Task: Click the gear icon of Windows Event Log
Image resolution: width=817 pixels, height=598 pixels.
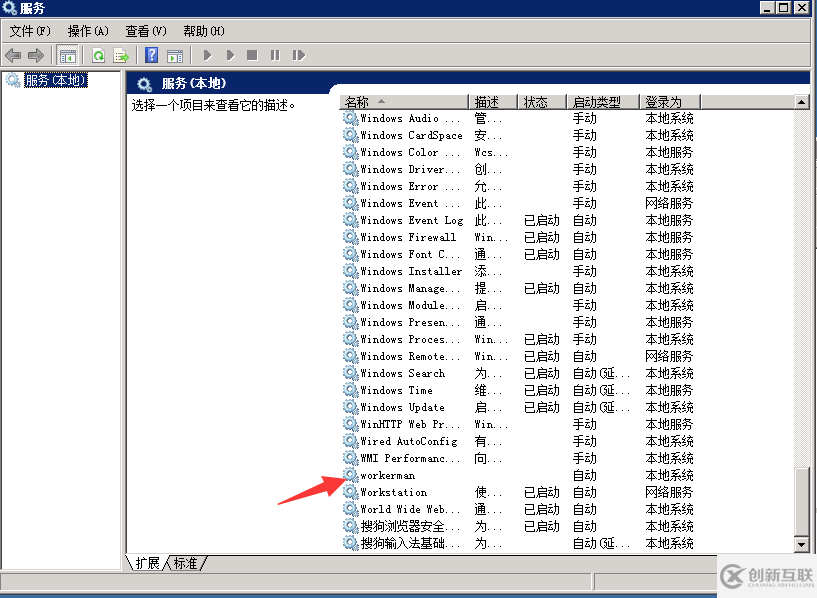Action: (350, 220)
